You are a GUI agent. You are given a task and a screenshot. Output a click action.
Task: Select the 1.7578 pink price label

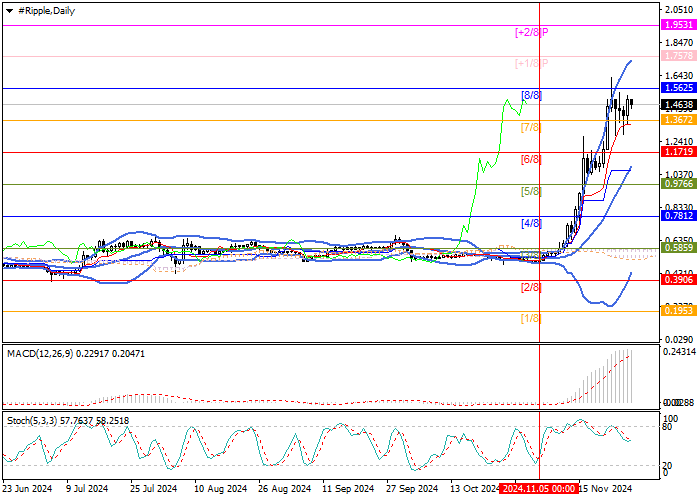679,56
